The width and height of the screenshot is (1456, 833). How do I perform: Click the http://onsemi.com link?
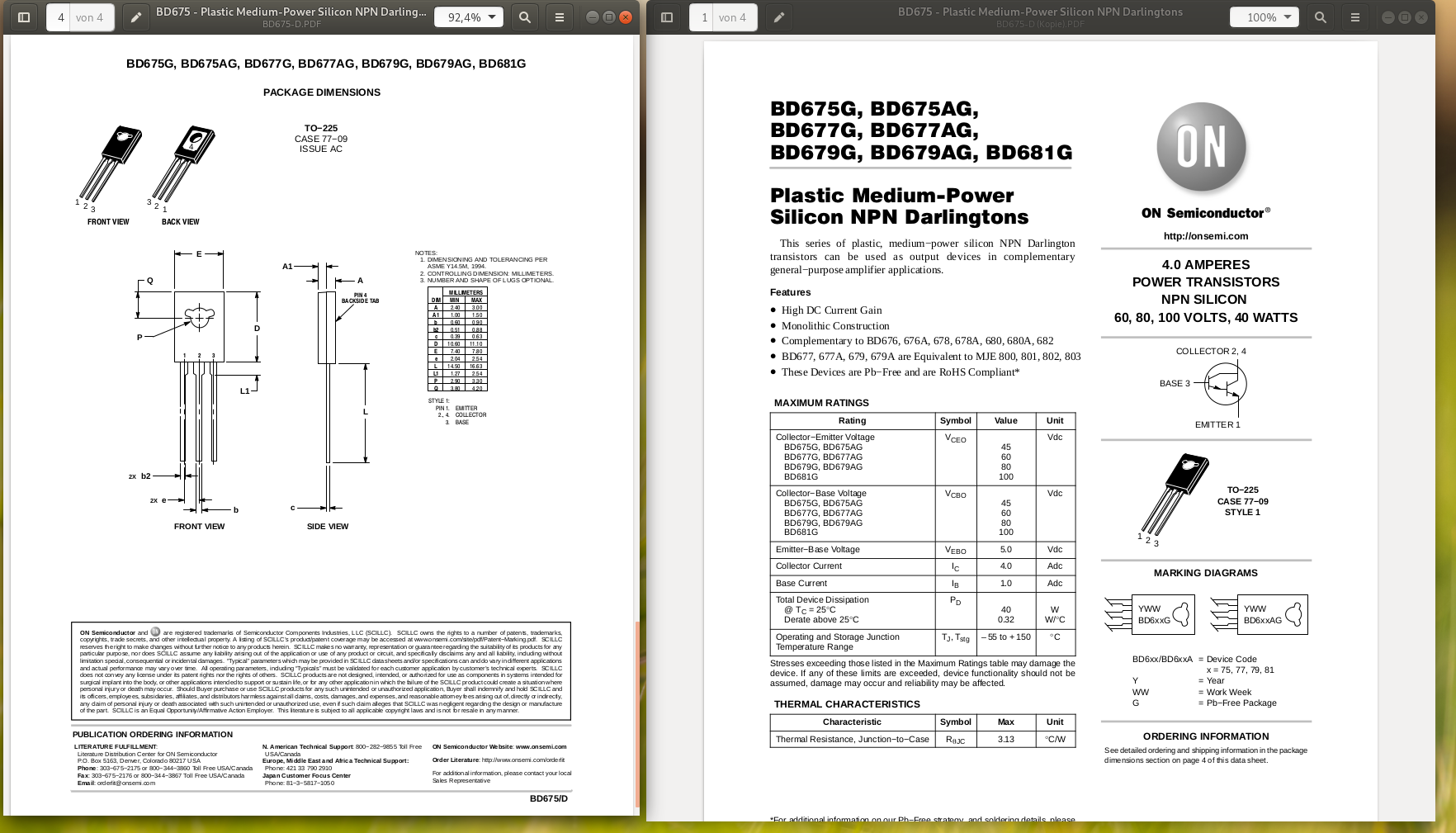(1205, 236)
